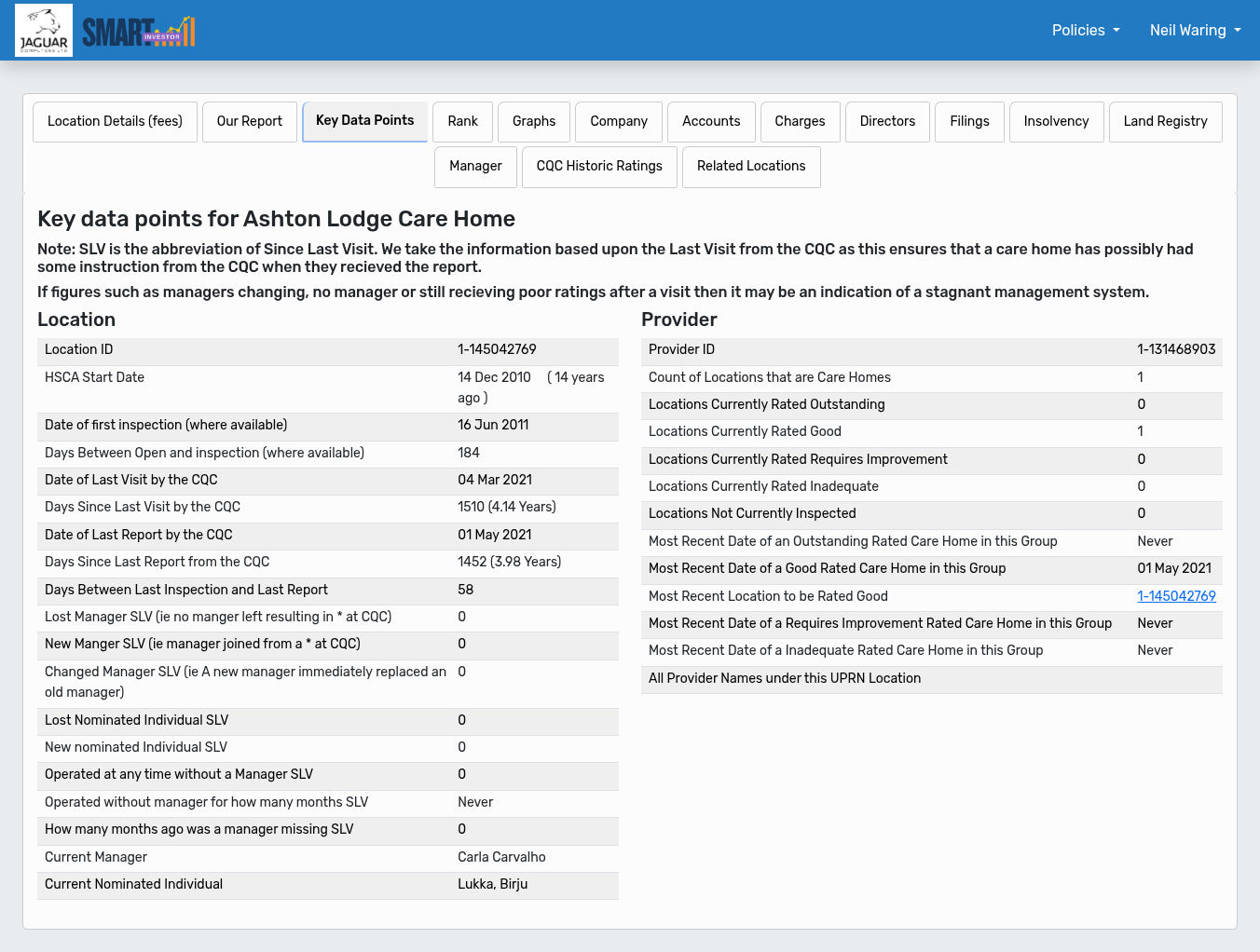Viewport: 1260px width, 952px height.
Task: Follow the 1-145042769 location link
Action: click(1176, 596)
